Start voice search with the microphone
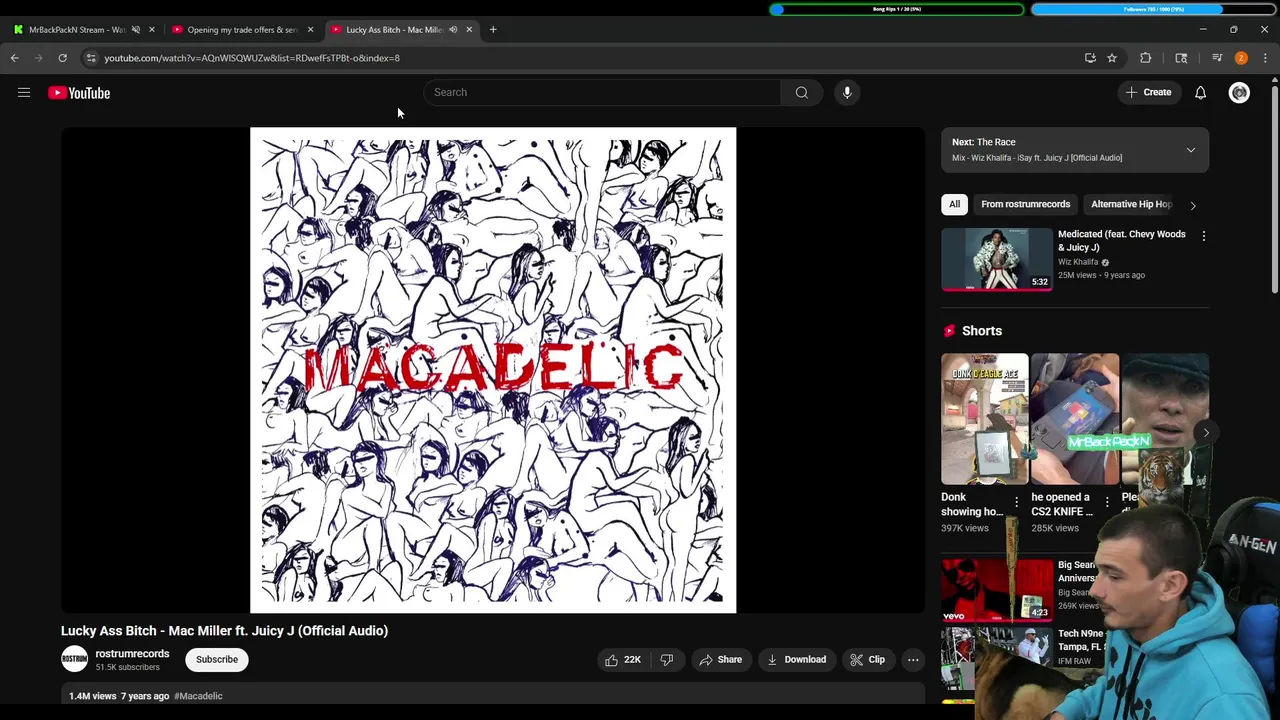This screenshot has width=1280, height=720. pos(847,92)
